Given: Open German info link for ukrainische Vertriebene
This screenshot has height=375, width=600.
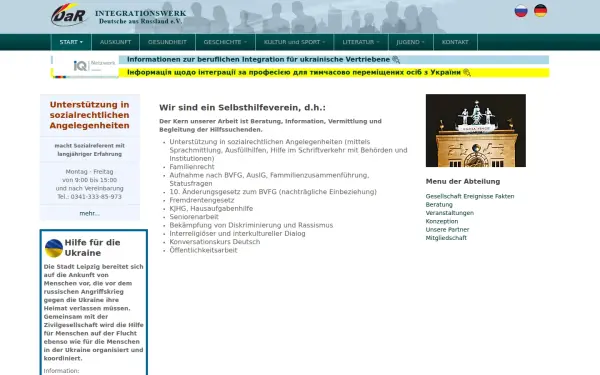Looking at the screenshot, I should pos(258,60).
